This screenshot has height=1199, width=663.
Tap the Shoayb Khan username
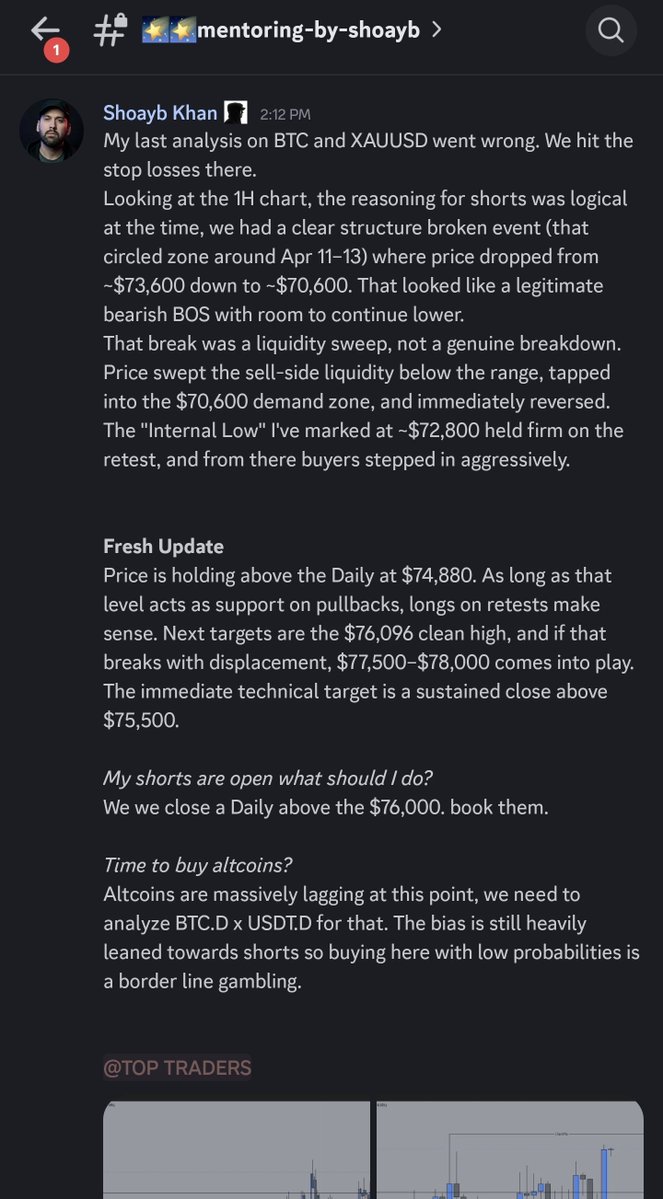click(160, 113)
